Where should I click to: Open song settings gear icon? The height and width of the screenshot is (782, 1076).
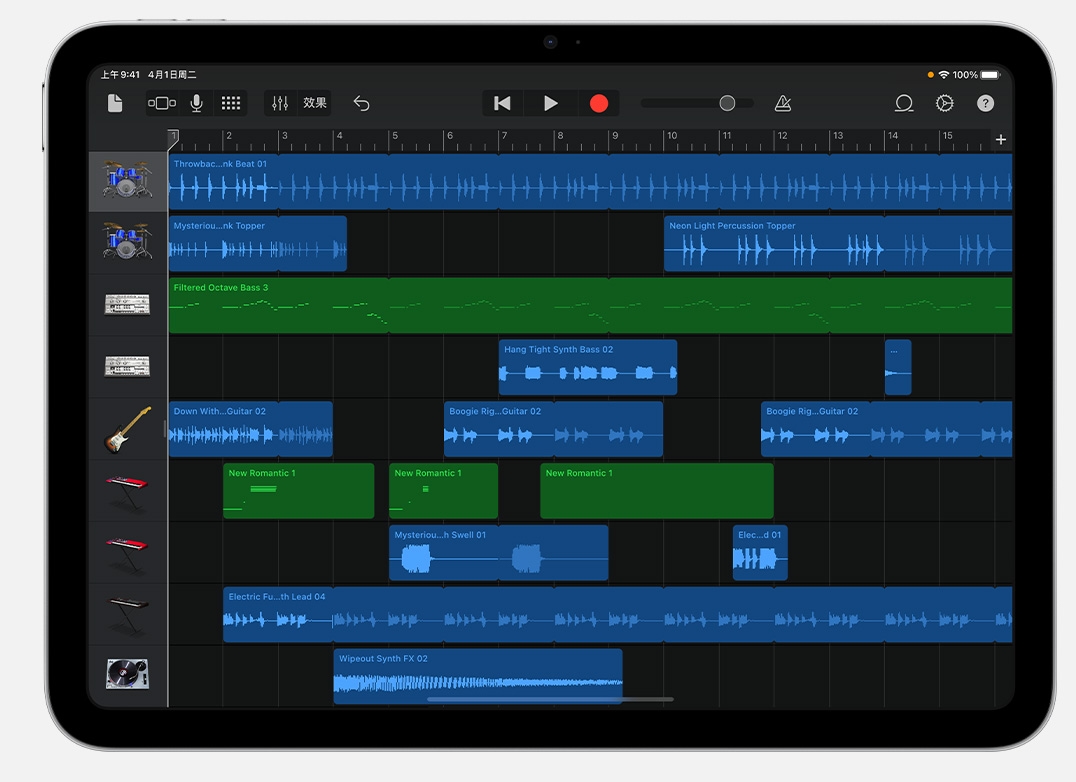[x=944, y=103]
